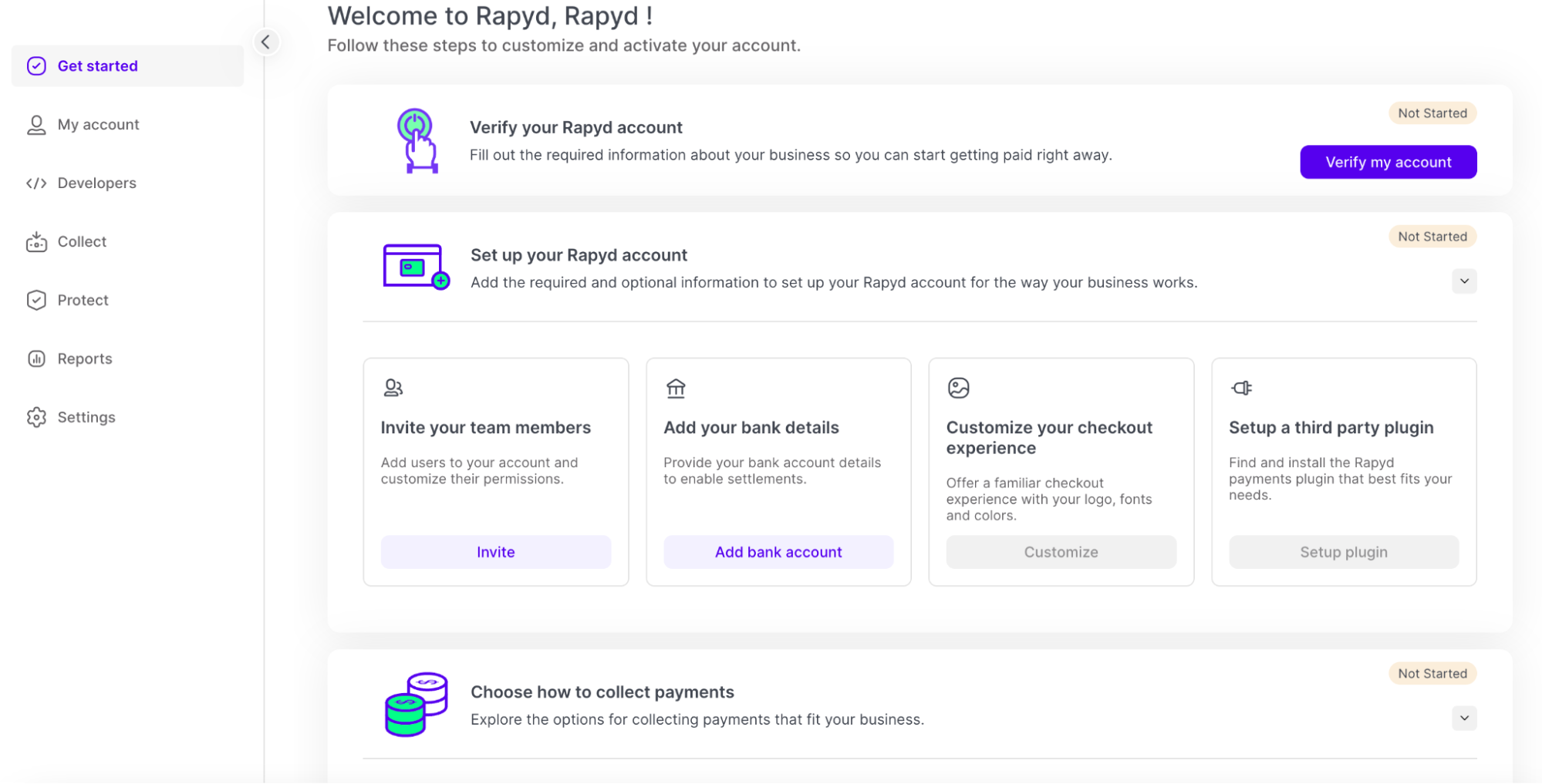Click the Set up account card illustration
This screenshot has height=784, width=1542.
416,267
